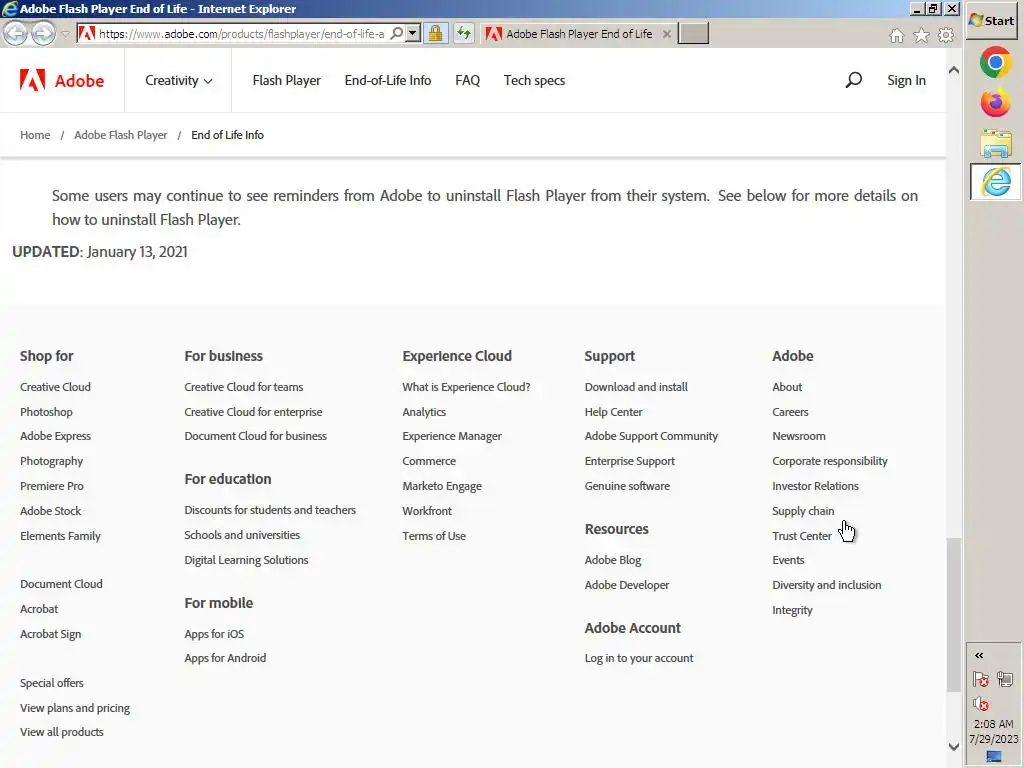
Task: Open the Flash Player nav item
Action: click(x=287, y=80)
